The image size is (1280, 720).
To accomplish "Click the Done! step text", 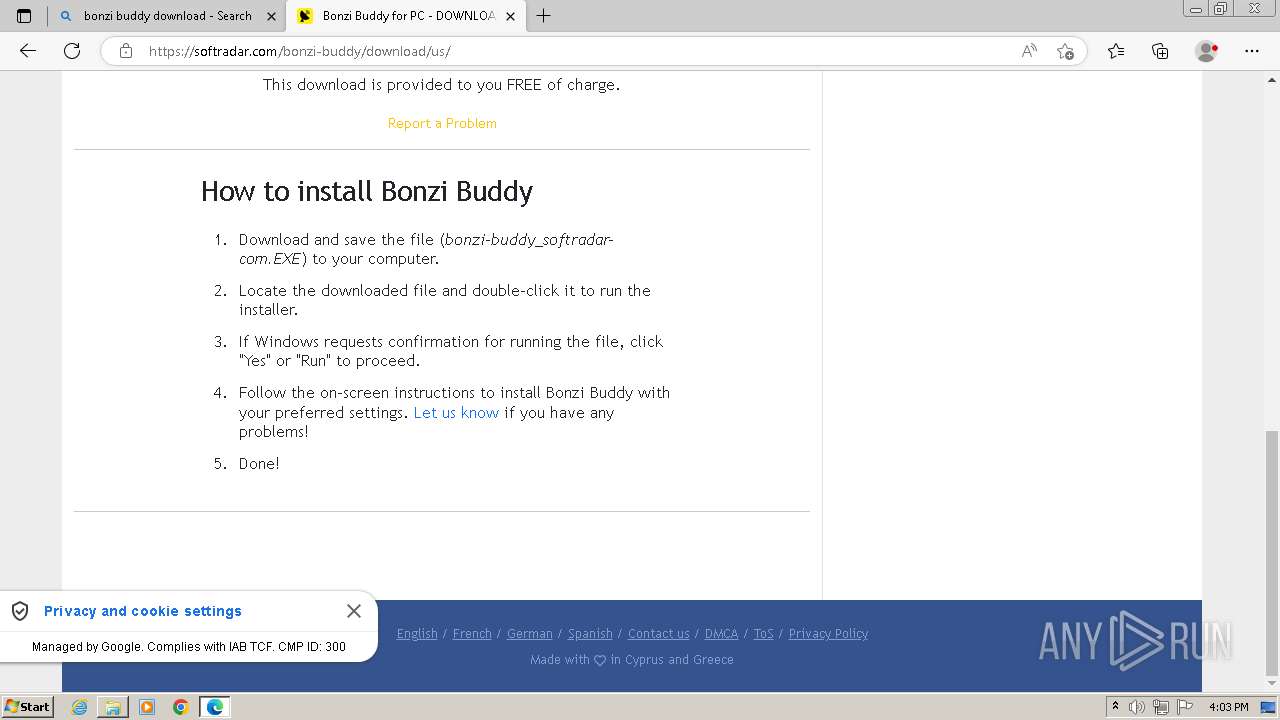I will coord(259,463).
